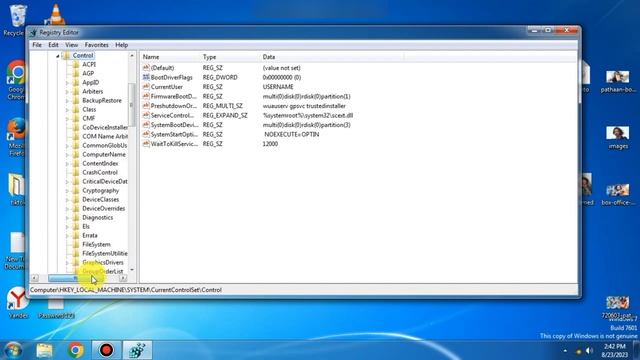Click tree scrollbar up arrow
The height and width of the screenshot is (360, 640).
pyautogui.click(x=132, y=56)
